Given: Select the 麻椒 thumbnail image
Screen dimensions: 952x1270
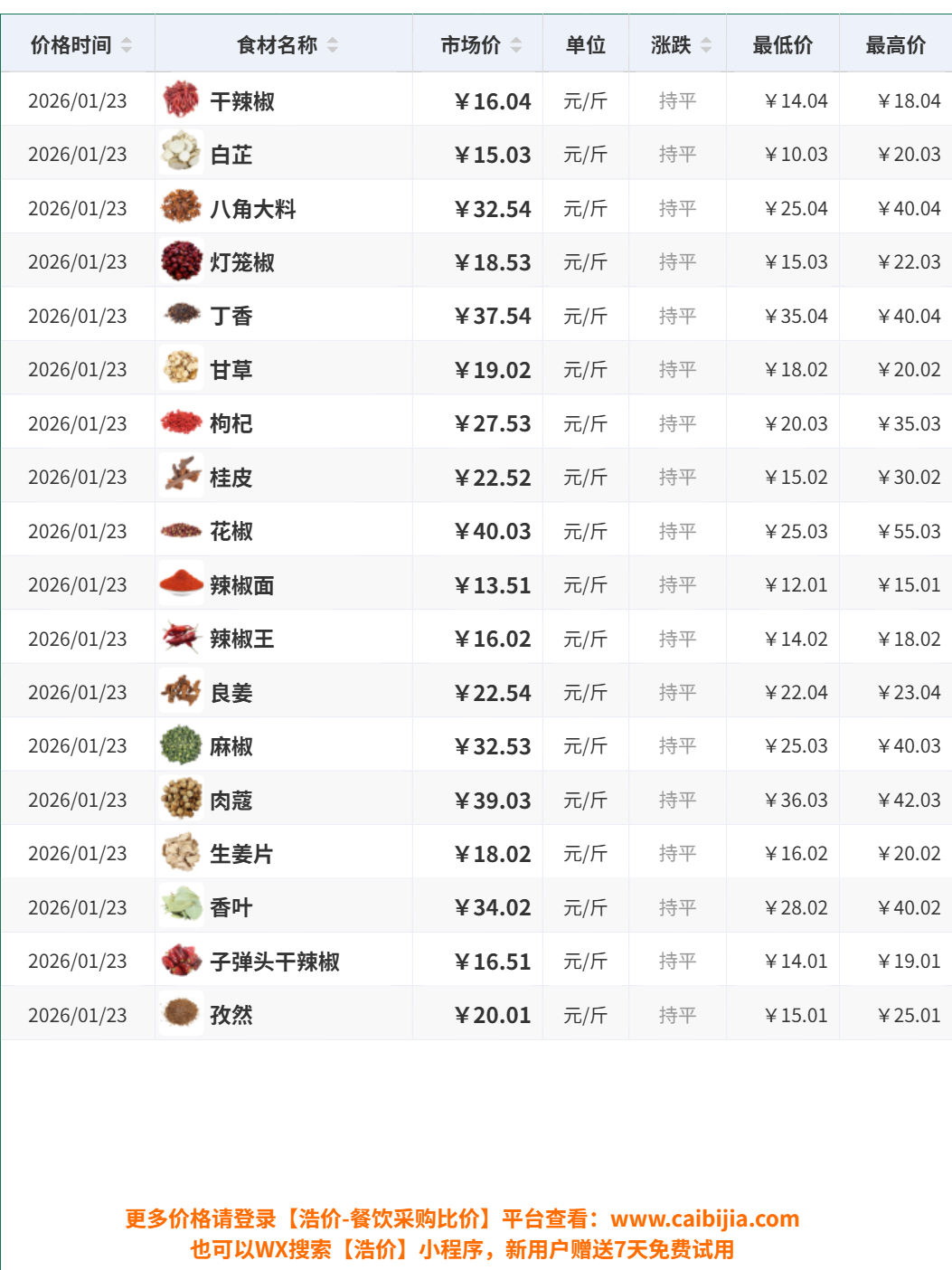Looking at the screenshot, I should point(182,745).
